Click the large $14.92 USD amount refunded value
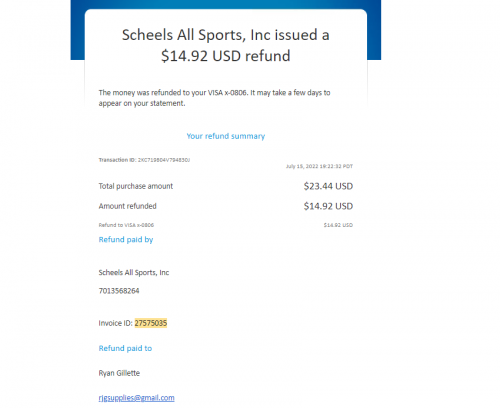The width and height of the screenshot is (500, 408). click(328, 206)
